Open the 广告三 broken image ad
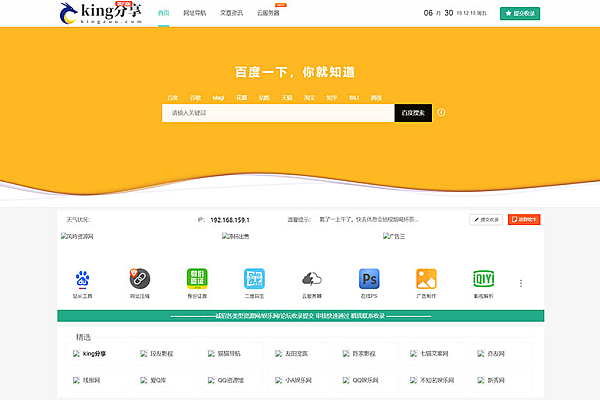The image size is (600, 400). 394,236
